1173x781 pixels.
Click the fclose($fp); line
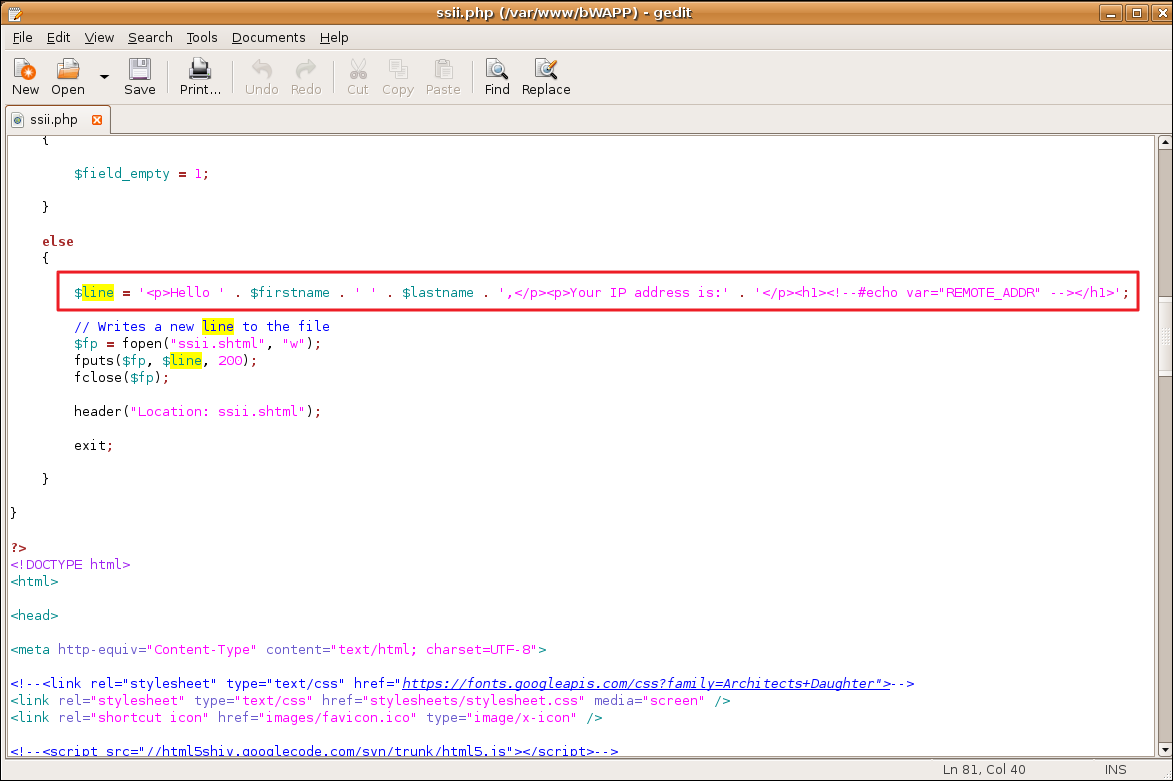tap(121, 377)
